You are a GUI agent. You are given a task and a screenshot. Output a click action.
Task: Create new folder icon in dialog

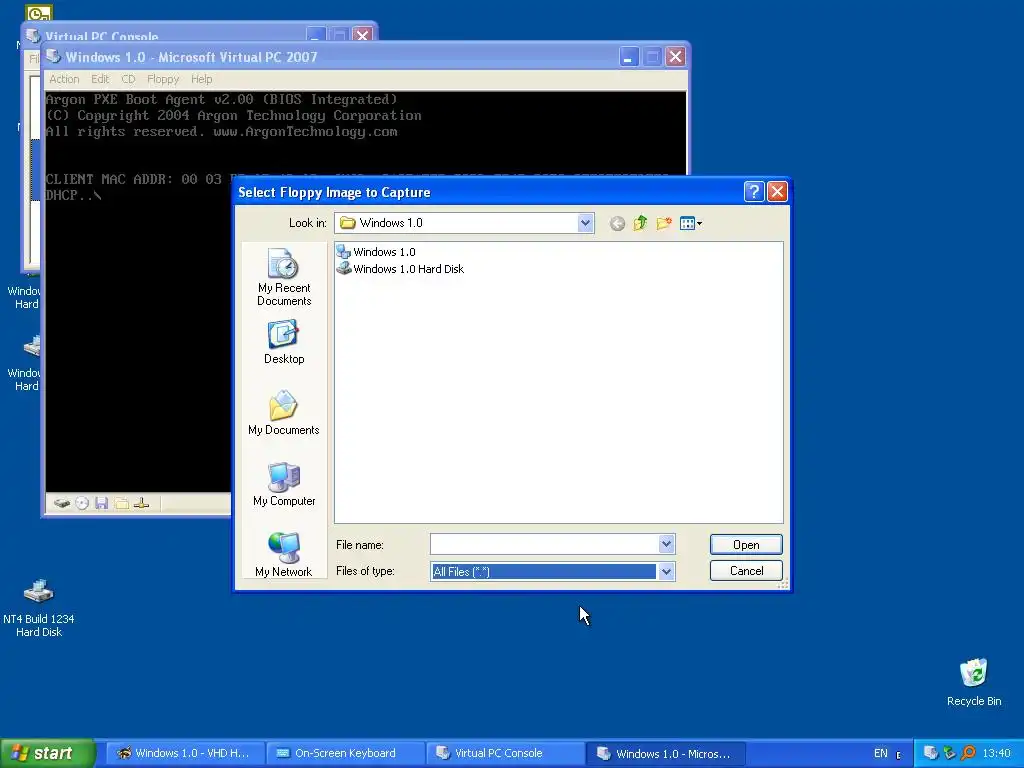point(664,223)
